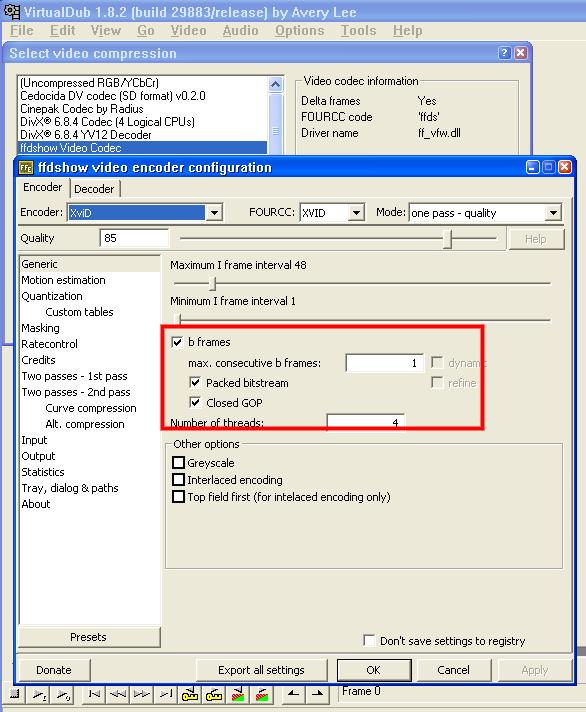Switch to the Decoder tab
Image resolution: width=586 pixels, height=712 pixels.
[94, 188]
